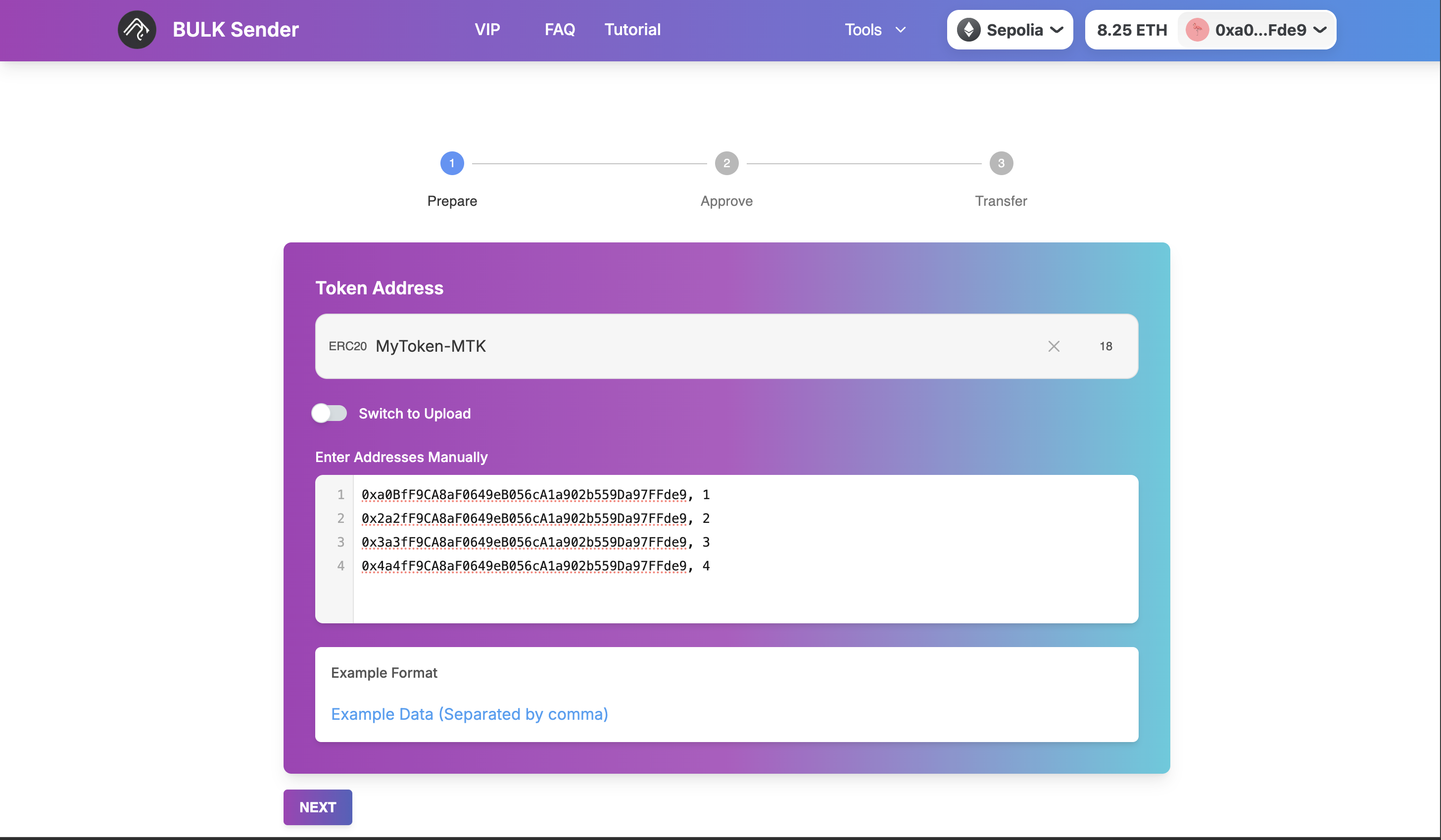This screenshot has width=1441, height=840.
Task: Click the token decimals value 18
Action: pyautogui.click(x=1105, y=346)
